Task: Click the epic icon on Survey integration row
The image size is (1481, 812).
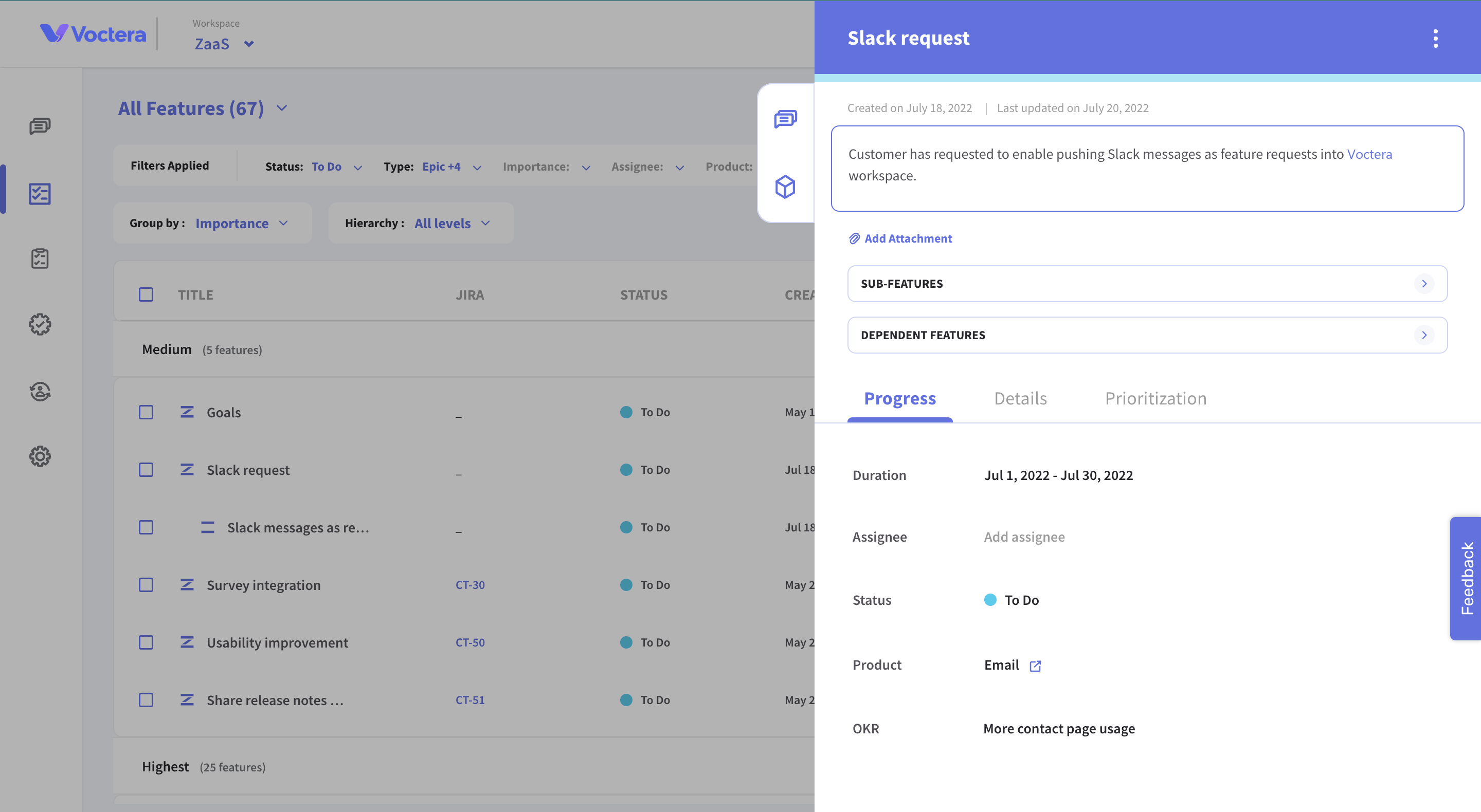Action: (x=187, y=584)
